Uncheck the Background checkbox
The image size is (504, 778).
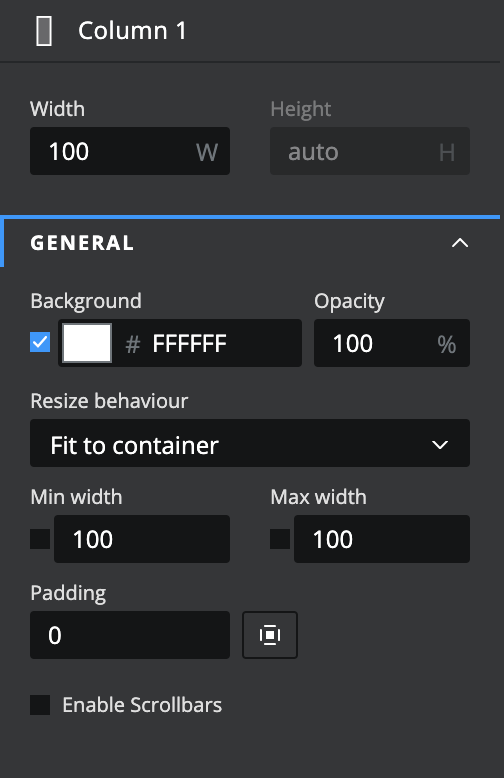pos(40,342)
